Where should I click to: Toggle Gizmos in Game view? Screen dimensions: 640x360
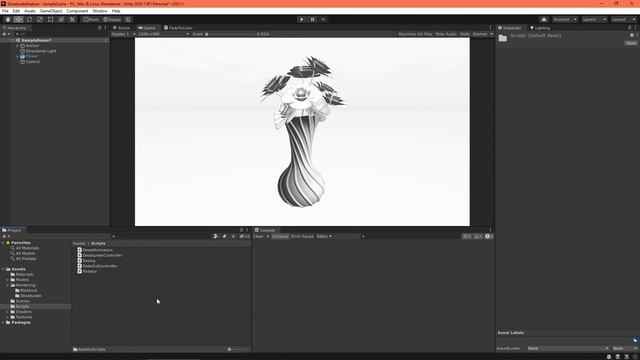coord(480,34)
